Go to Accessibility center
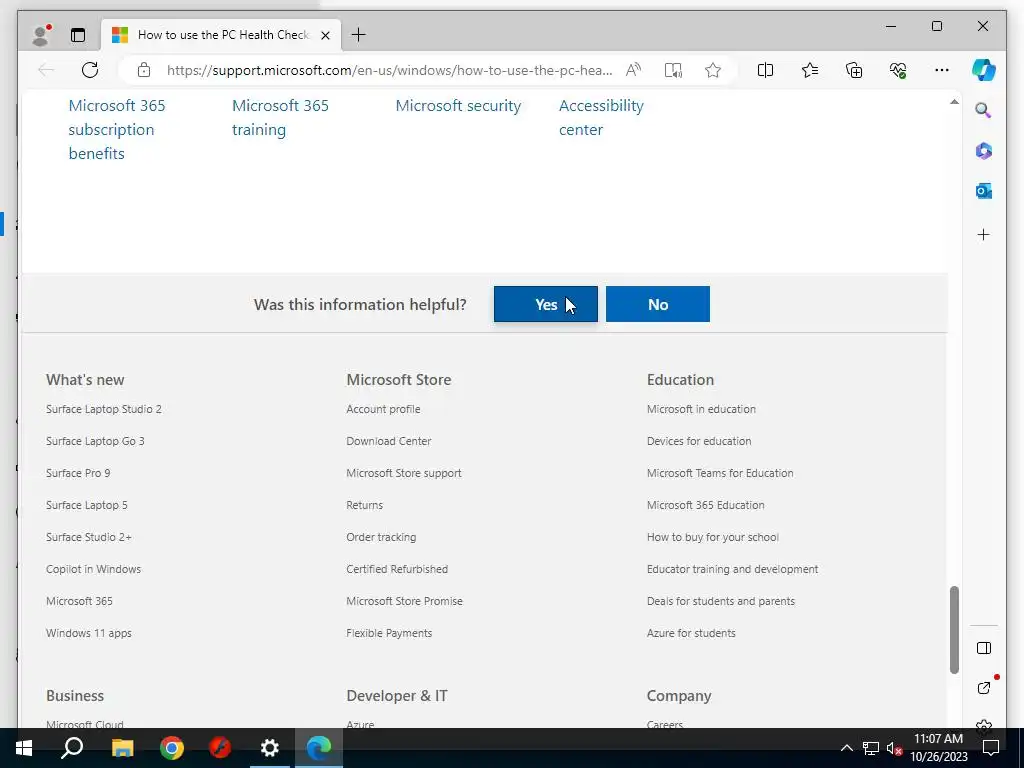Viewport: 1024px width, 768px height. coord(601,118)
